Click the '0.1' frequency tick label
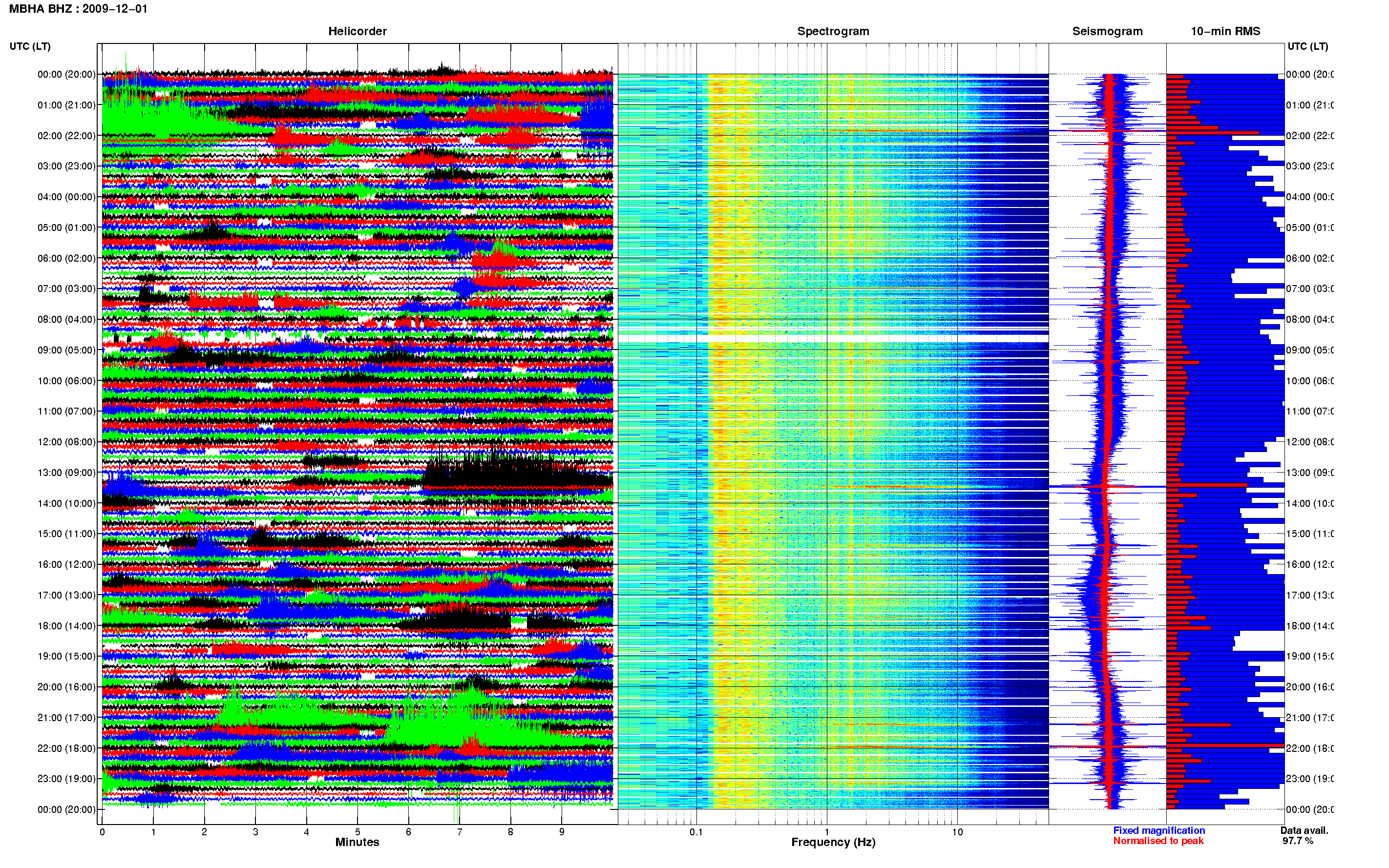 (696, 832)
